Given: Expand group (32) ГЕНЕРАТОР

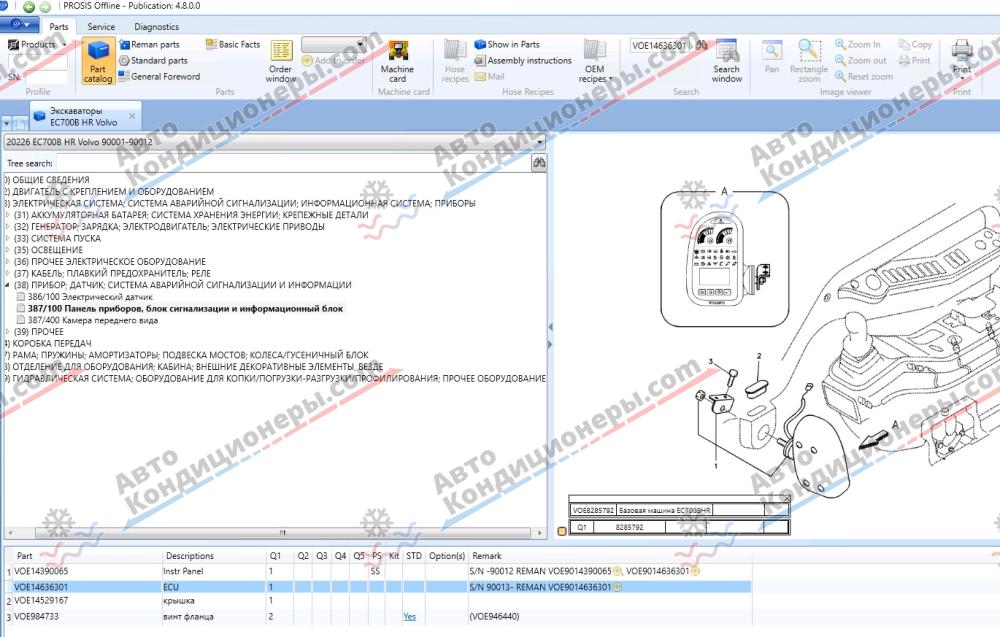Looking at the screenshot, I should (8, 226).
